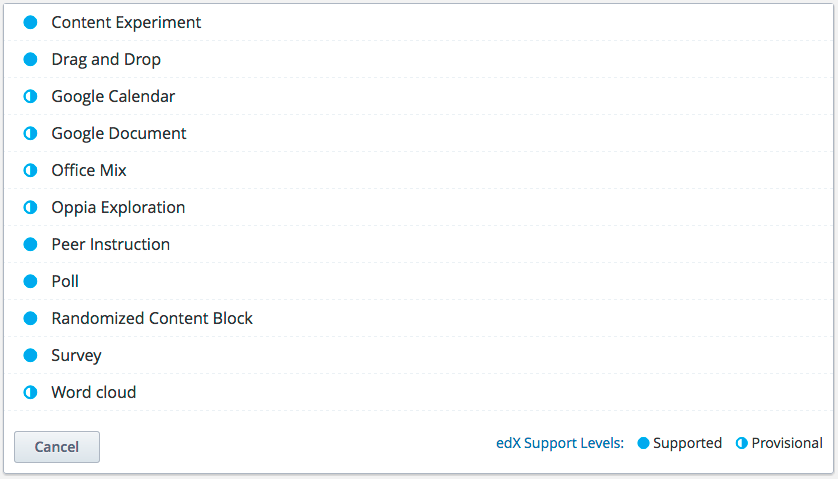This screenshot has height=479, width=838.
Task: Click the half-circle icon beside Office Mix
Action: tap(30, 170)
